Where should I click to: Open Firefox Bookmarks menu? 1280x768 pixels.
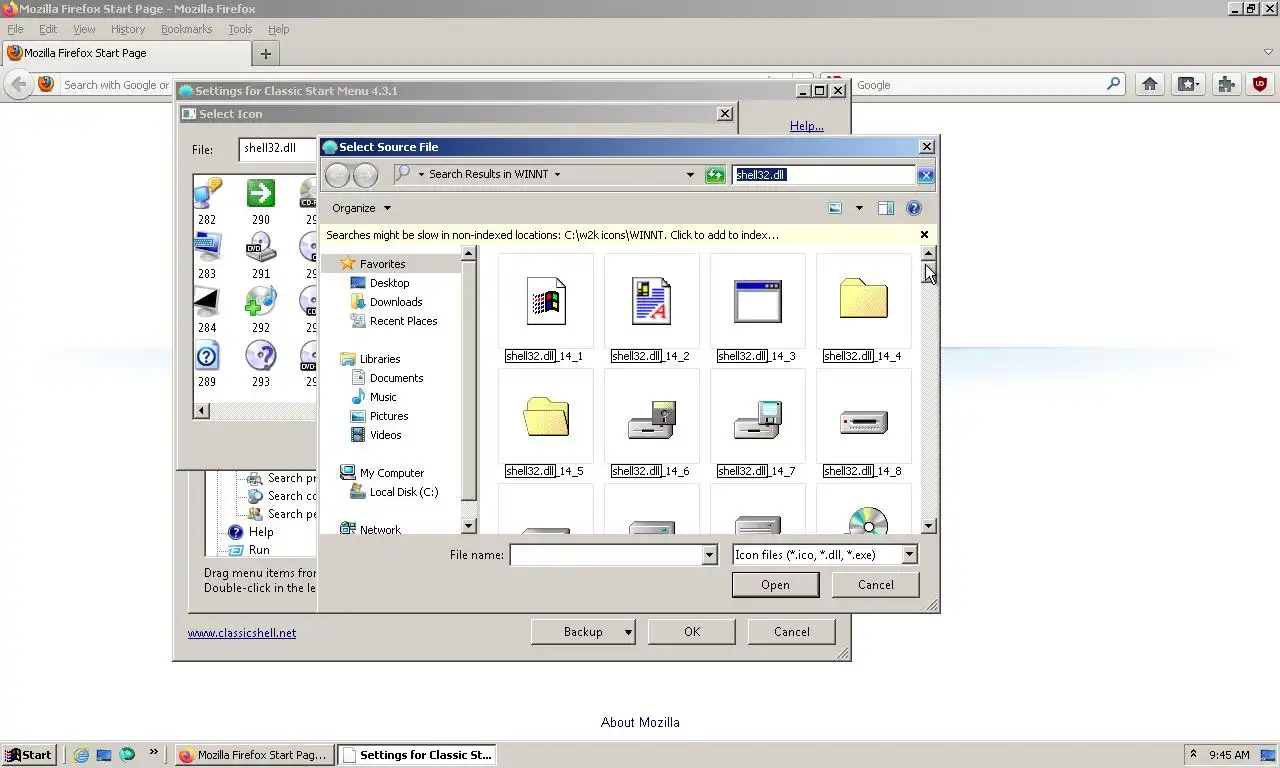(x=187, y=30)
